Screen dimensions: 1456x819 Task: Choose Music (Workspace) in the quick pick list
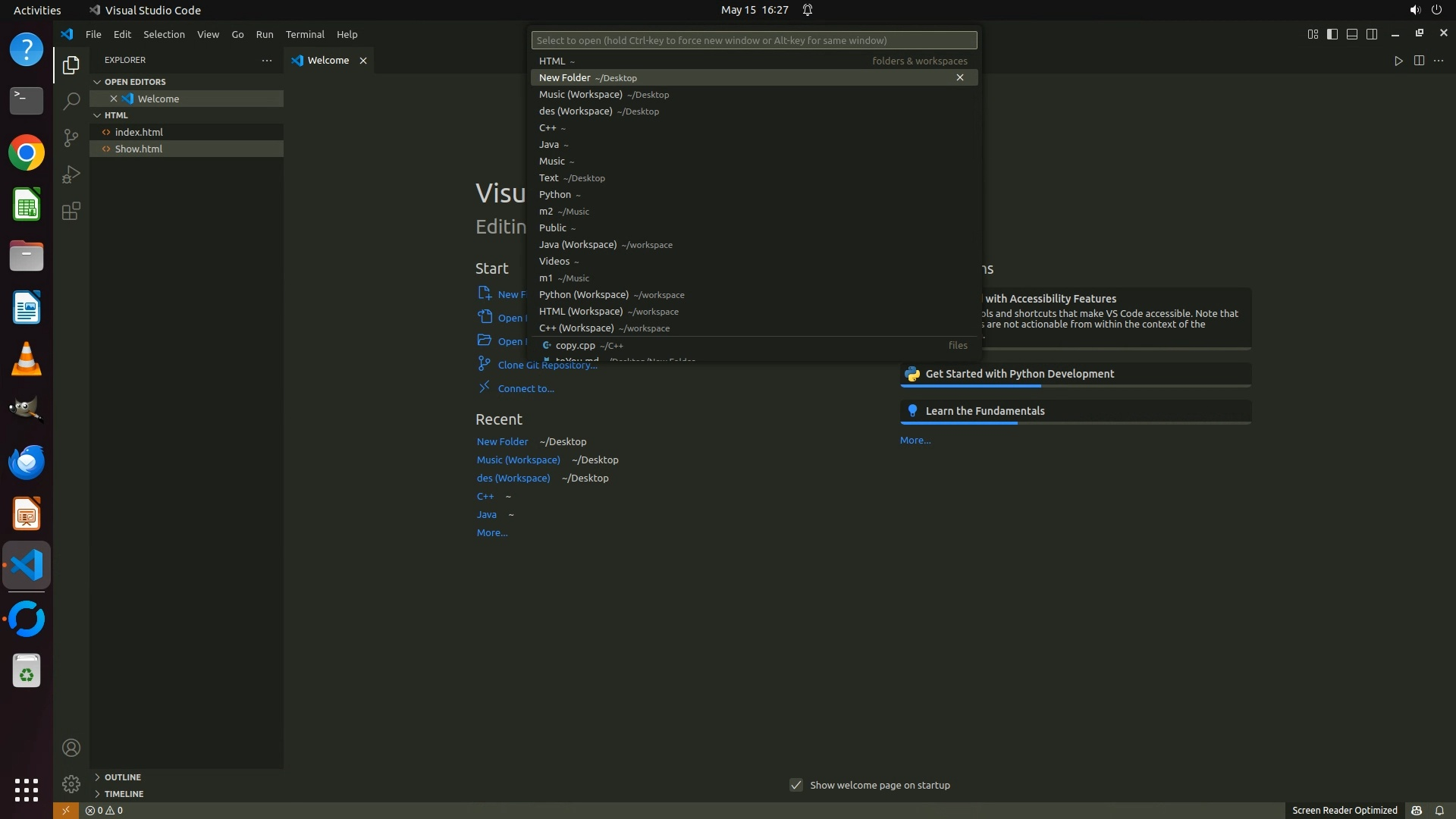(580, 95)
